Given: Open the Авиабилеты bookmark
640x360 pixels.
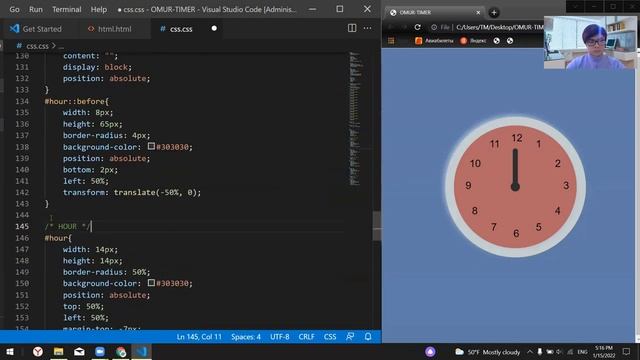Looking at the screenshot, I should tap(434, 40).
